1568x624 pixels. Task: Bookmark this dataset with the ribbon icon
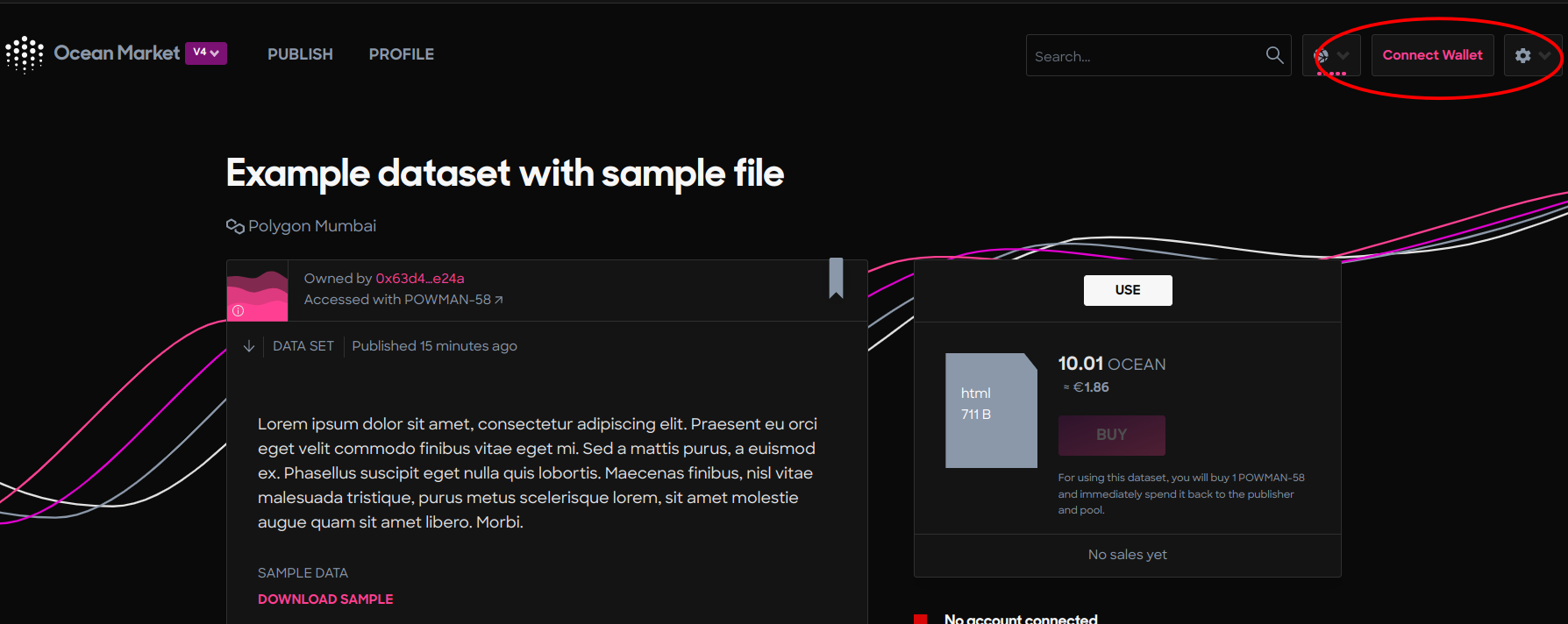[x=836, y=278]
